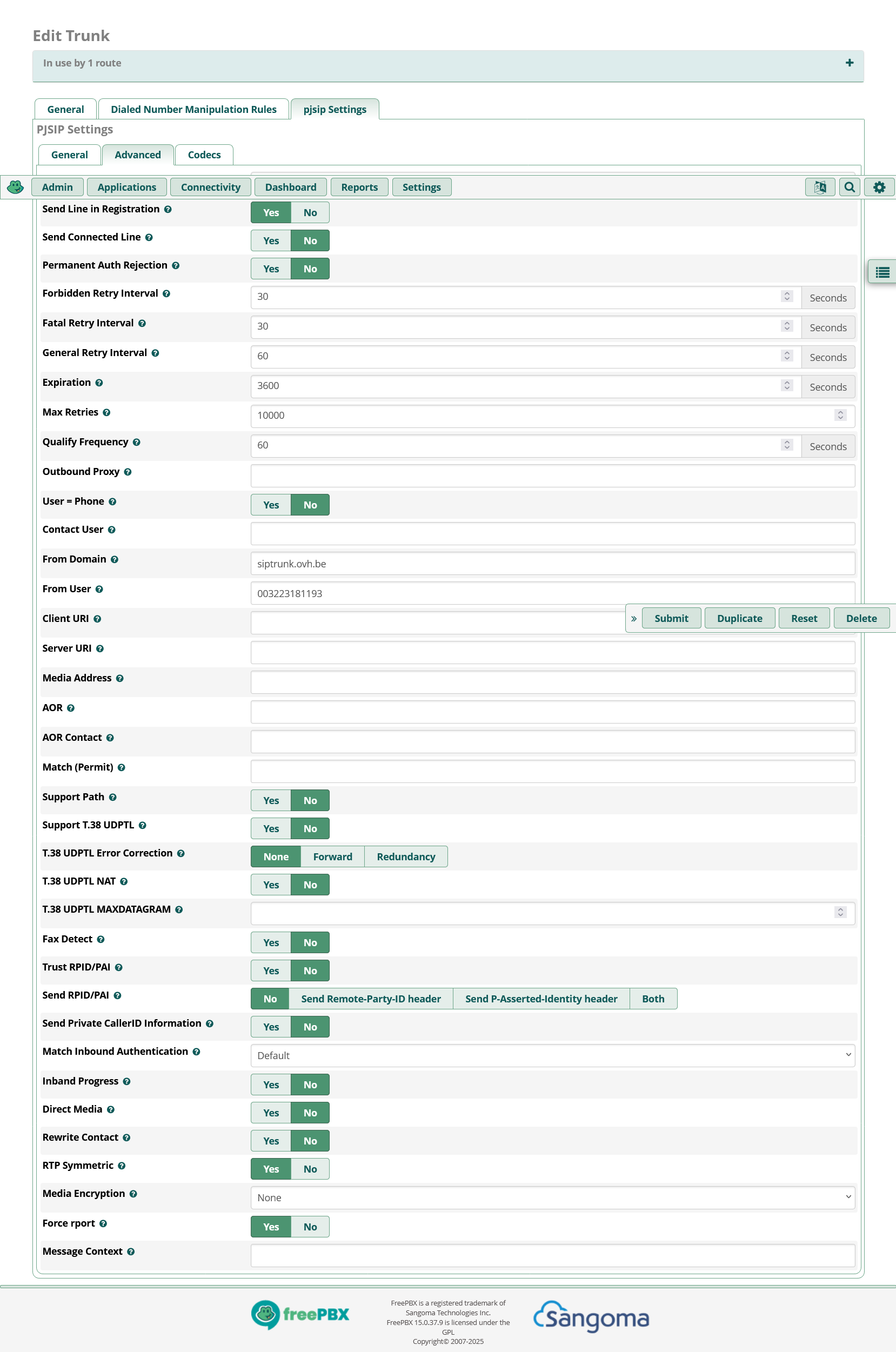This screenshot has height=1352, width=896.
Task: Set Send Line in Registration to No
Action: [x=310, y=212]
